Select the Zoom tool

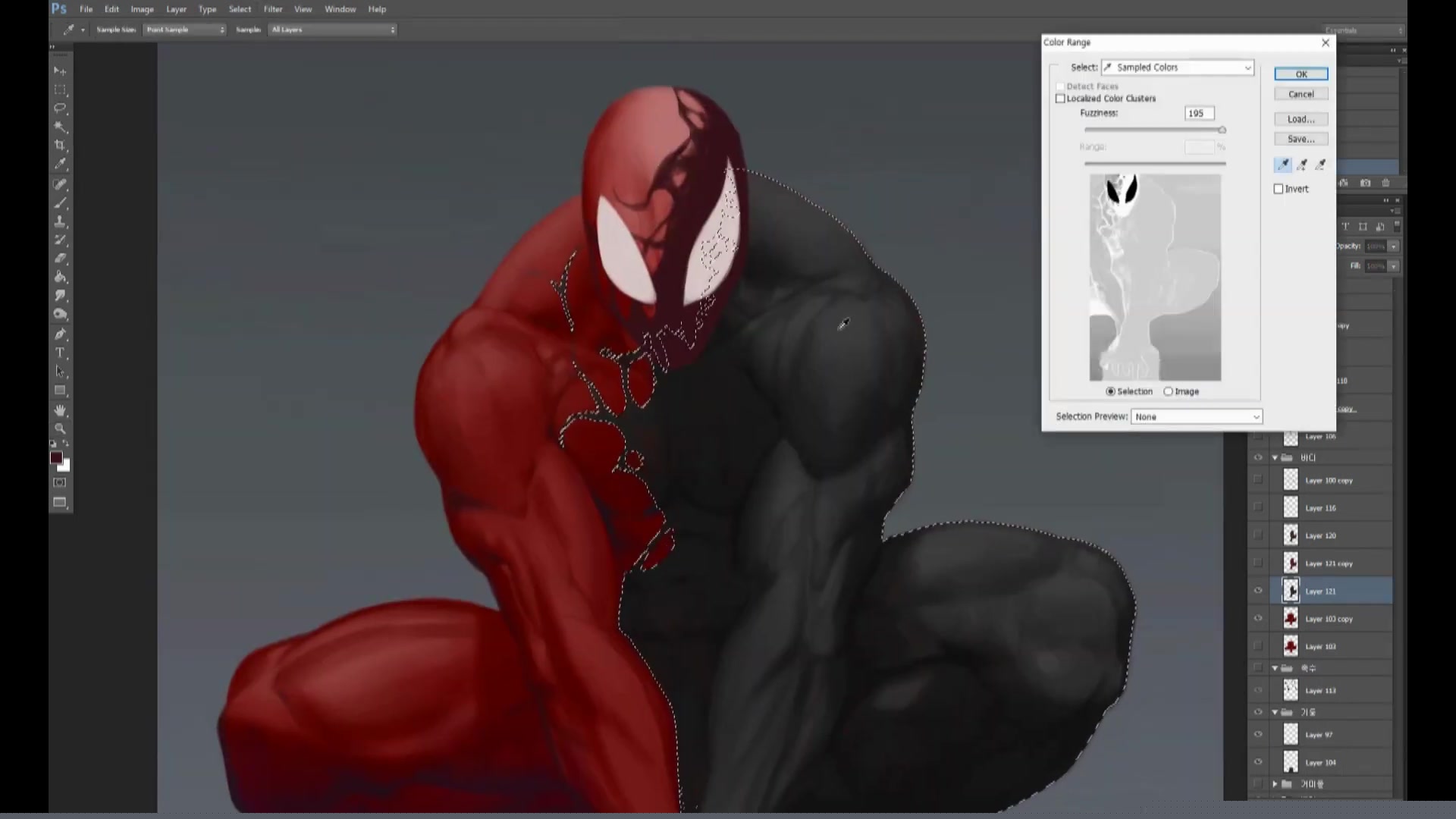pos(60,428)
